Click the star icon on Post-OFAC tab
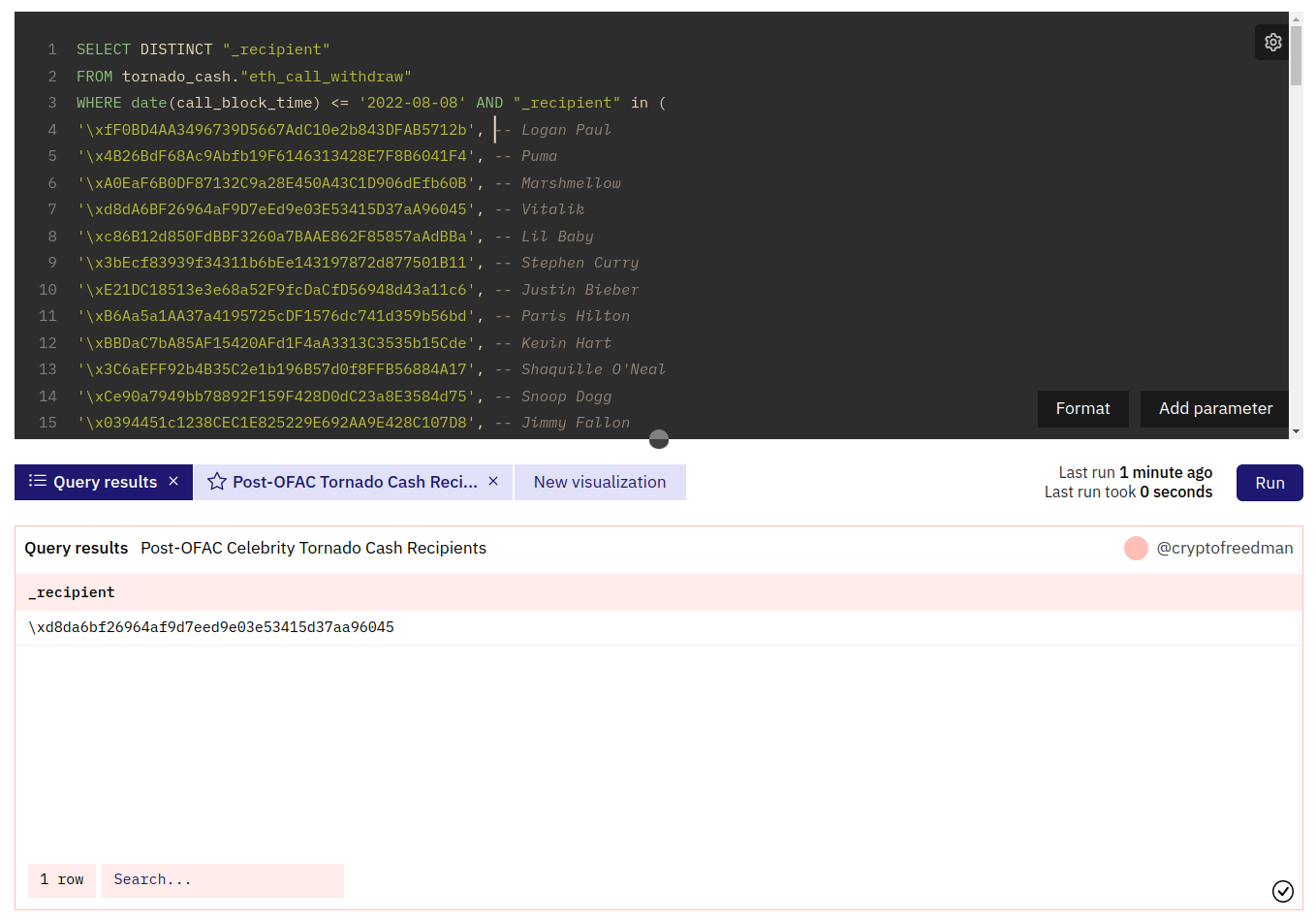This screenshot has width=1316, height=921. 217,482
